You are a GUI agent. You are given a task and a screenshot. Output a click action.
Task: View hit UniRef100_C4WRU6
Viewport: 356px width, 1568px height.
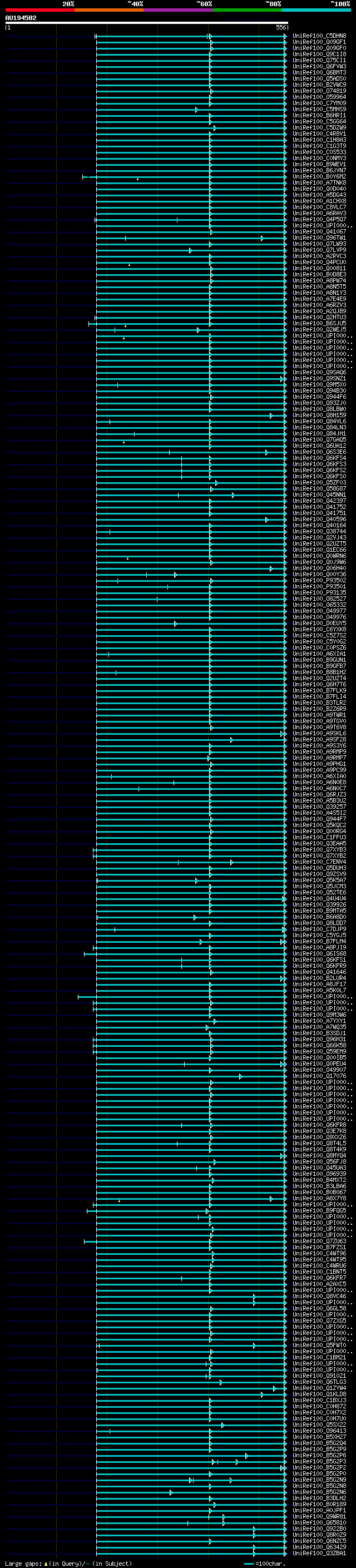click(319, 1265)
